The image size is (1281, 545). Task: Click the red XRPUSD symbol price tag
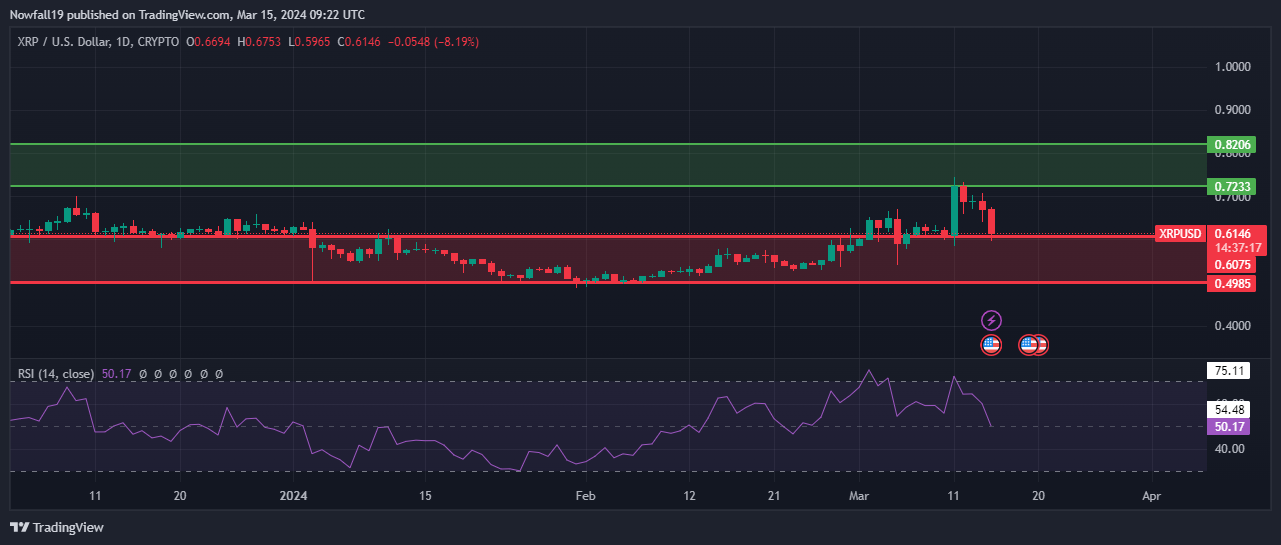coord(1179,233)
